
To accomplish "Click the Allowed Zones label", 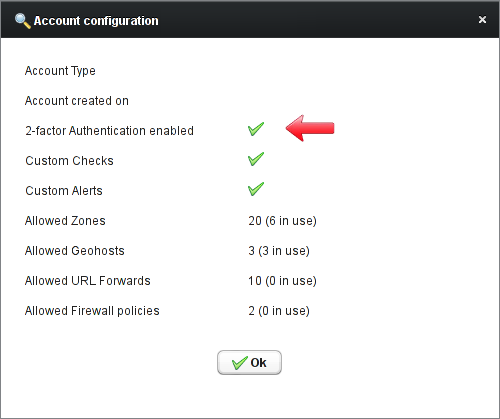I will pyautogui.click(x=65, y=221).
